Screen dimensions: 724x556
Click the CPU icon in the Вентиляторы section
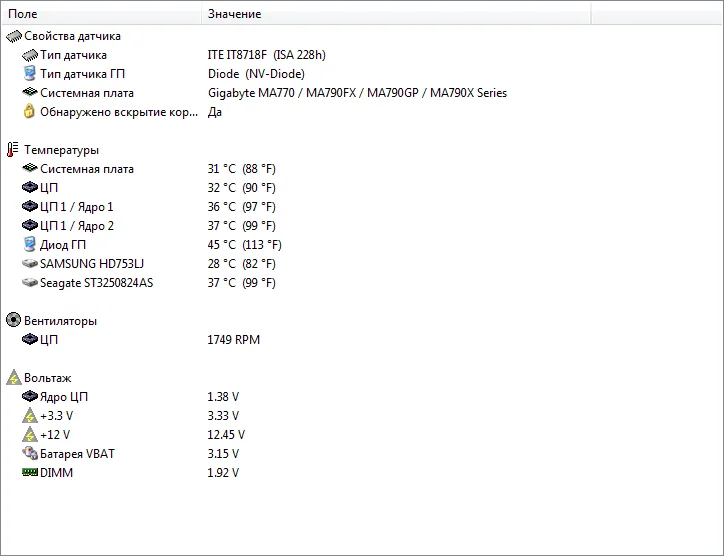pos(30,339)
